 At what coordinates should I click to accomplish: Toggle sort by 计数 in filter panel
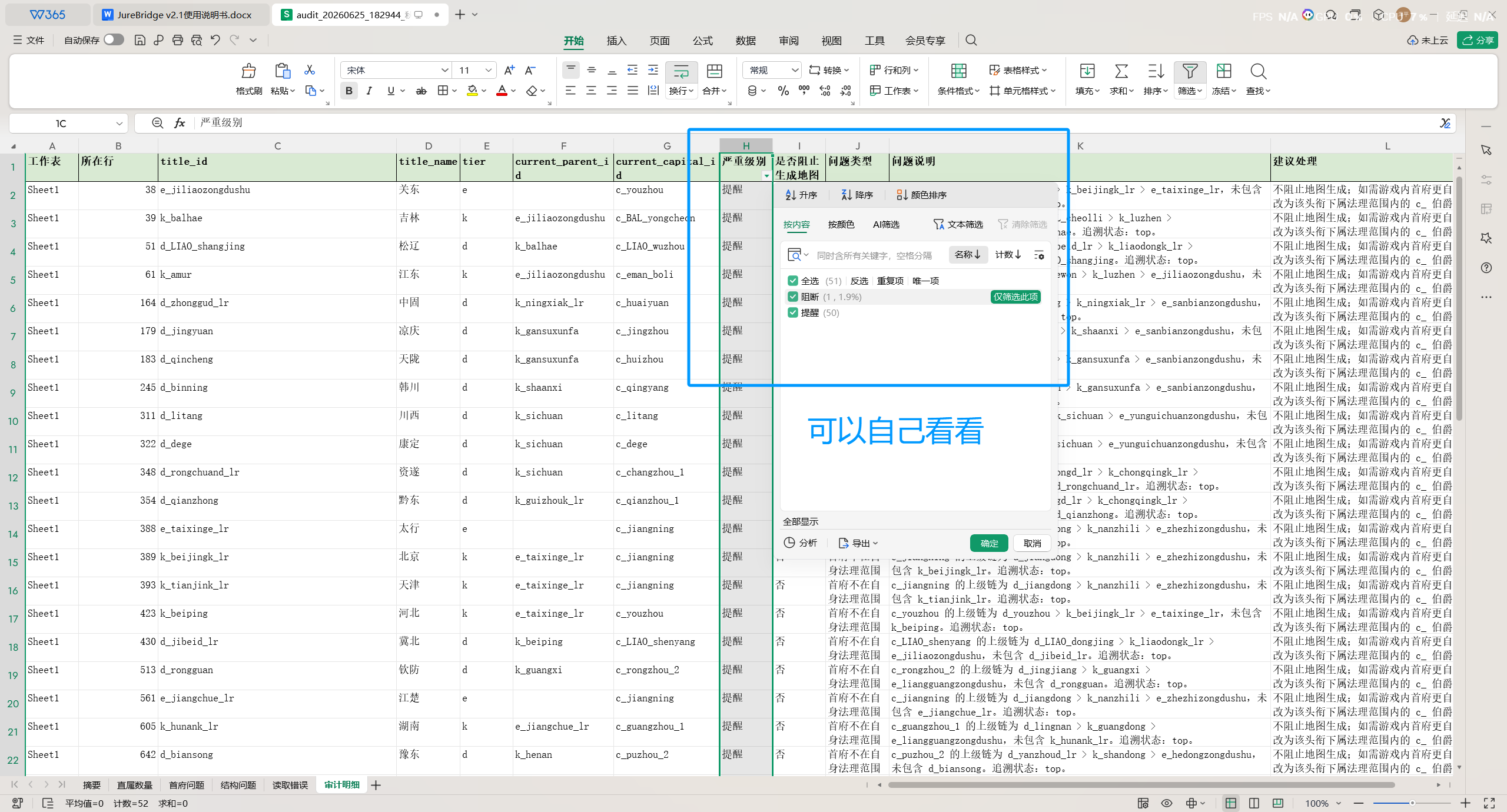pyautogui.click(x=1008, y=255)
